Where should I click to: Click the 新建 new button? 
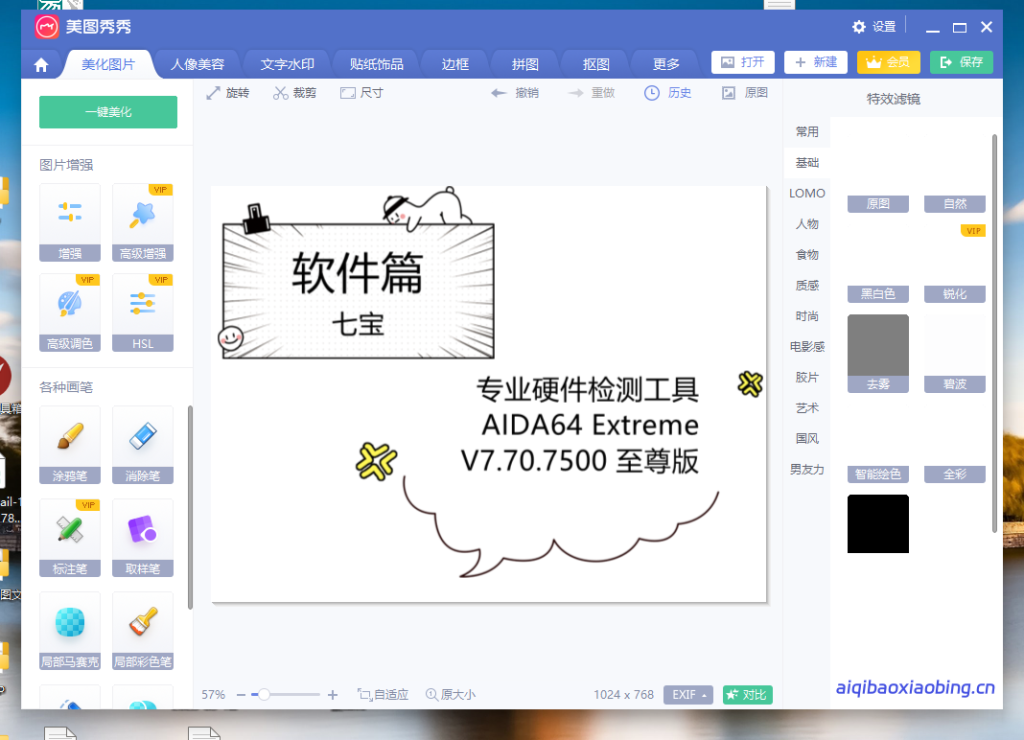816,62
